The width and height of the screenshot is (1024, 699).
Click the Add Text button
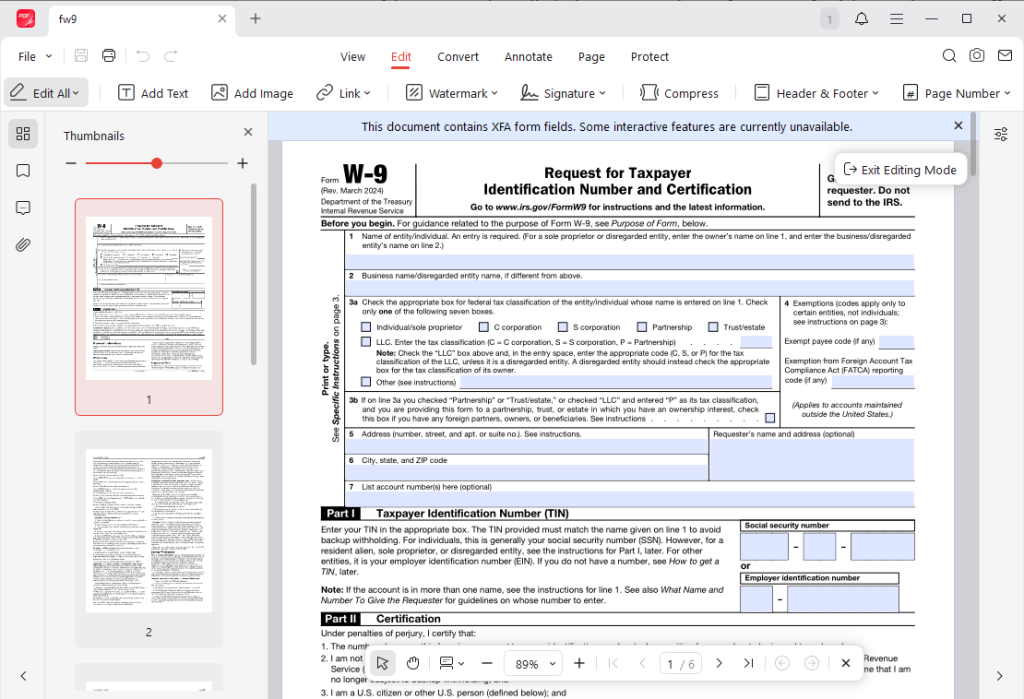pos(153,93)
